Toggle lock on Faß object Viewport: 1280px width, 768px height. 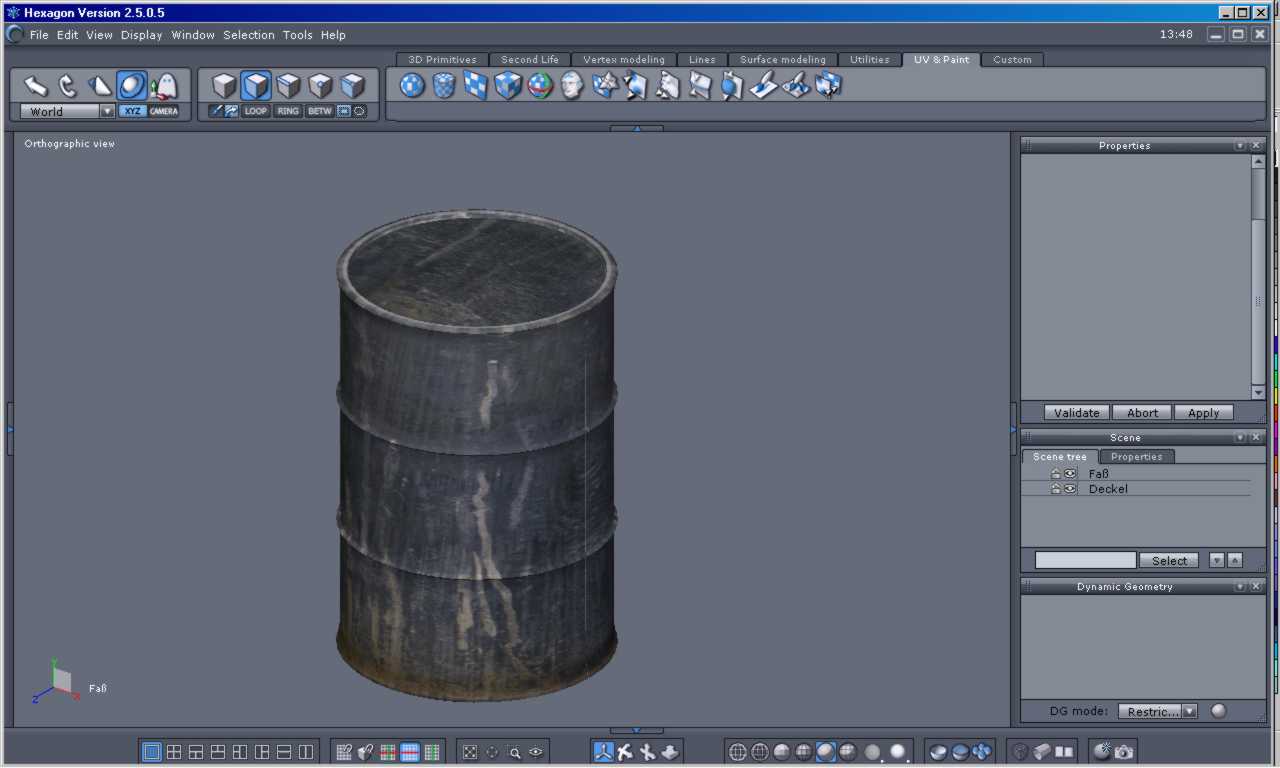(1056, 474)
